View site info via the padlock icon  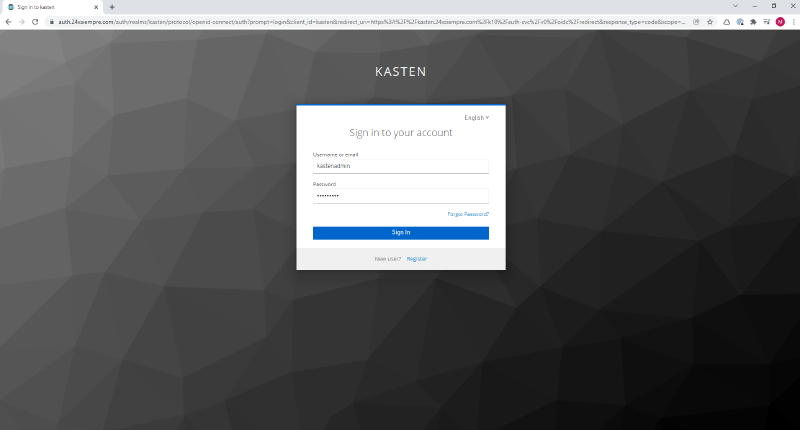point(52,22)
